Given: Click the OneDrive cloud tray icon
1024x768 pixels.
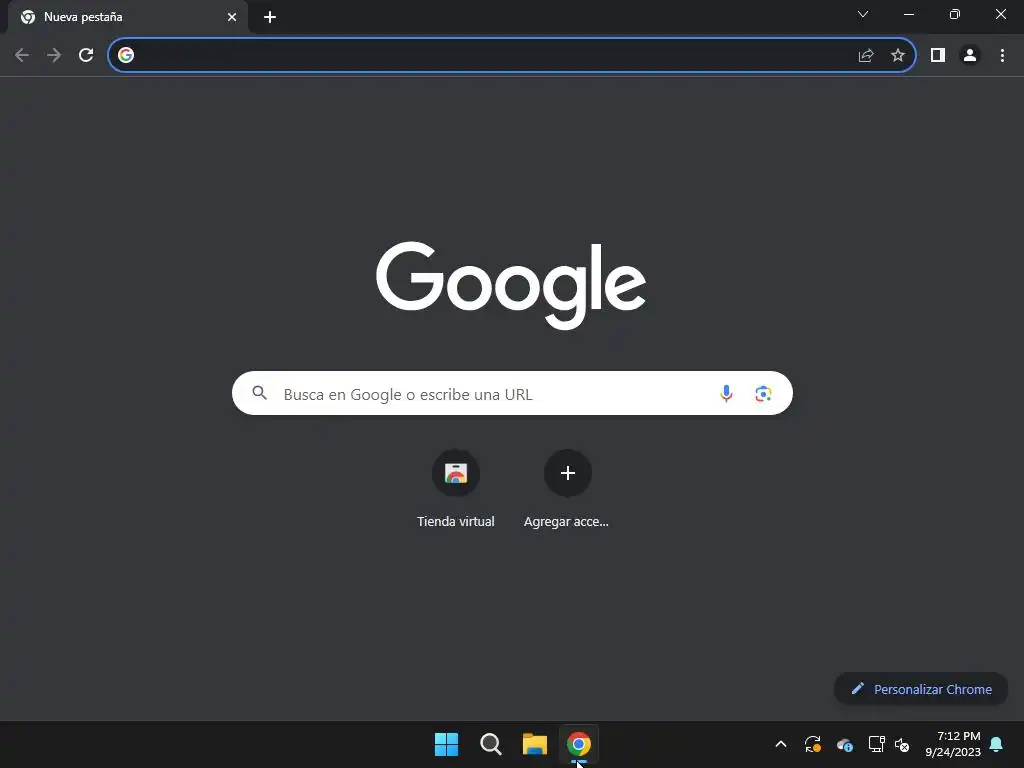Looking at the screenshot, I should 844,744.
